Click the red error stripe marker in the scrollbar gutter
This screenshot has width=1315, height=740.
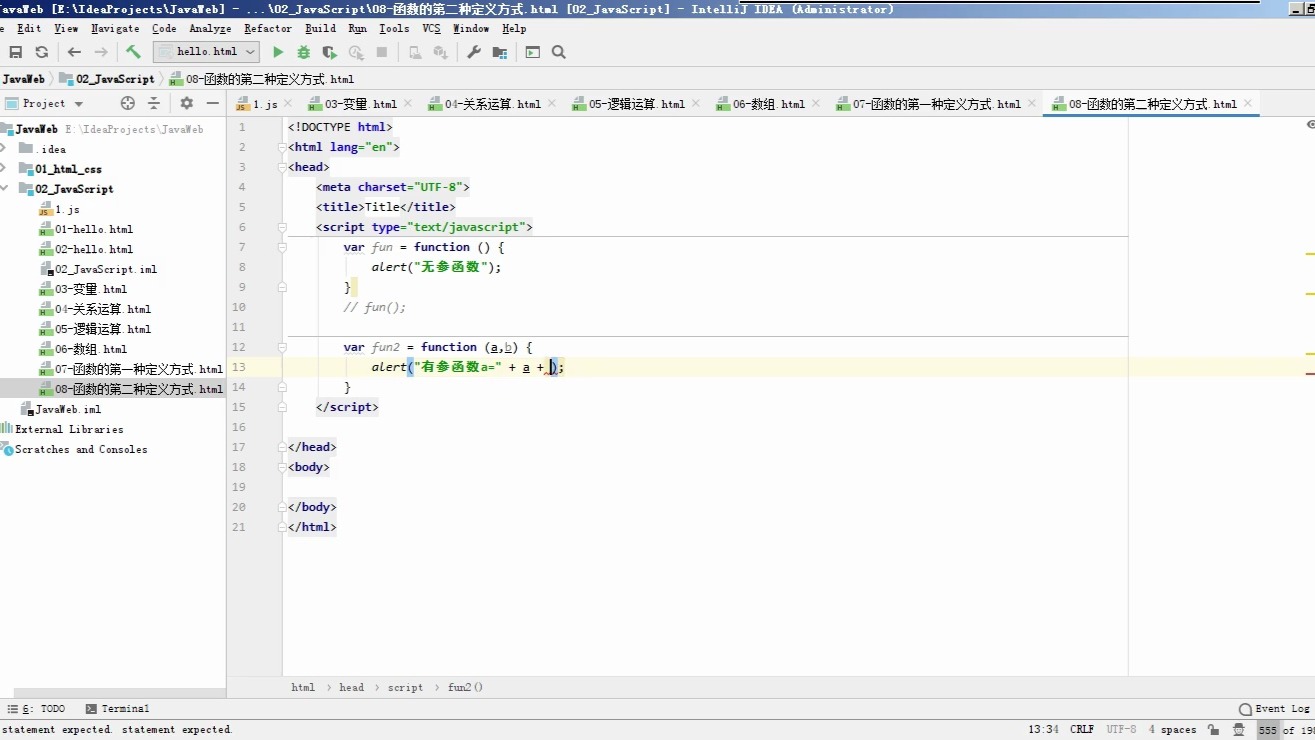click(x=1310, y=373)
